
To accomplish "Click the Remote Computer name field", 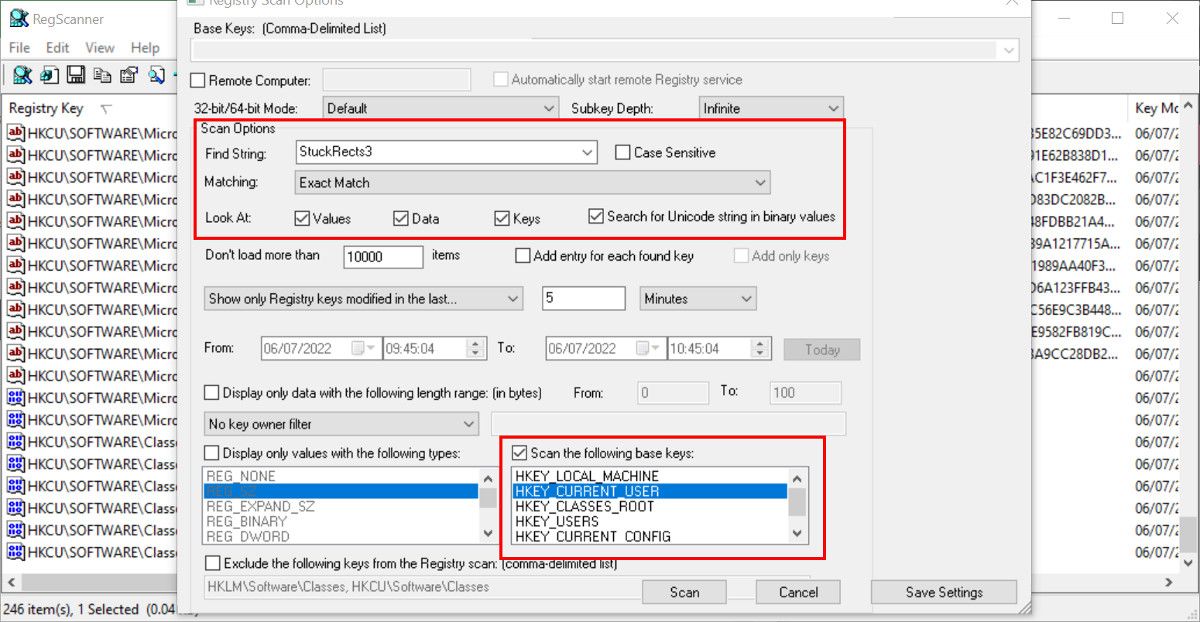I will (397, 80).
